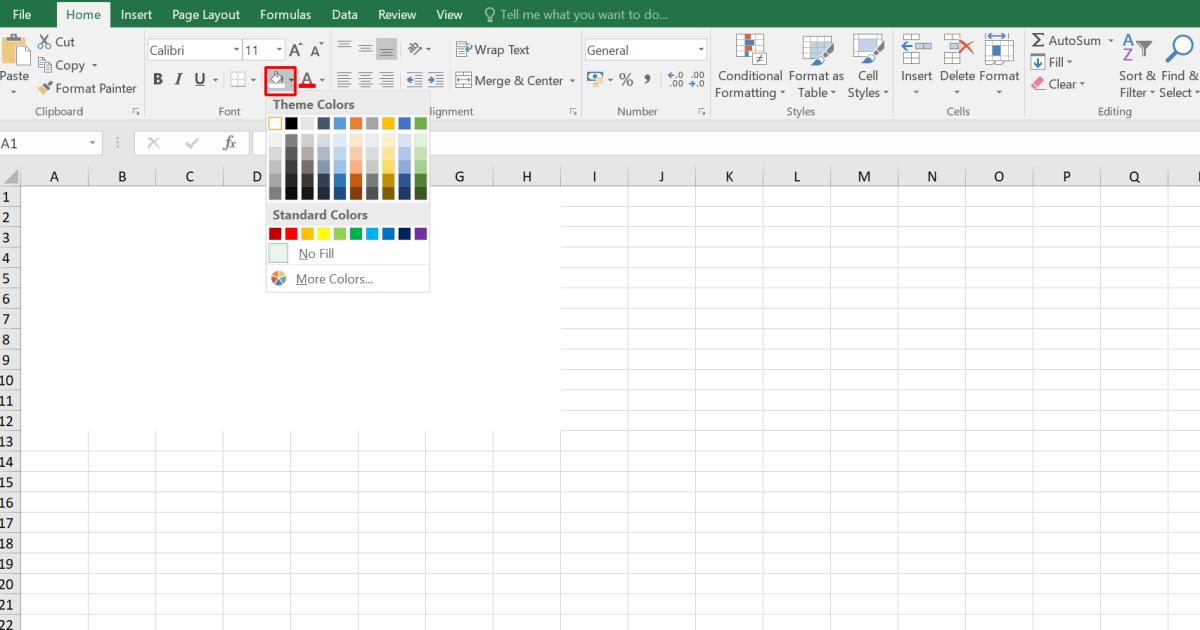
Task: Expand the Number Format dropdown
Action: (x=702, y=48)
